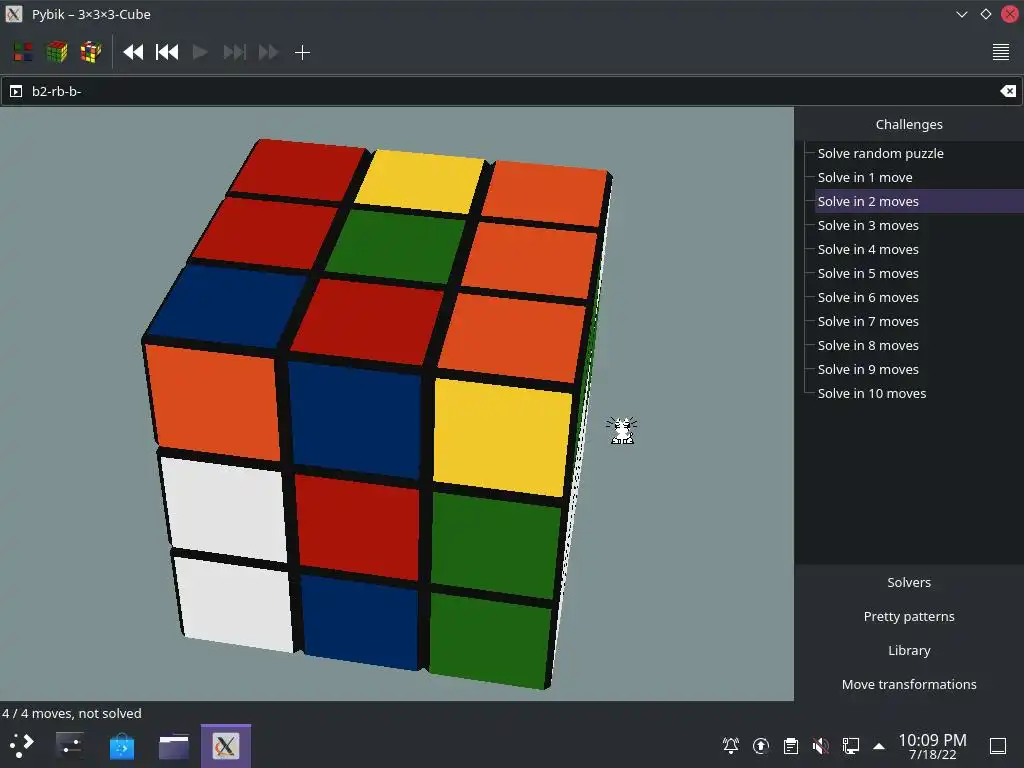The width and height of the screenshot is (1024, 768).
Task: Open the Library section
Action: [909, 650]
